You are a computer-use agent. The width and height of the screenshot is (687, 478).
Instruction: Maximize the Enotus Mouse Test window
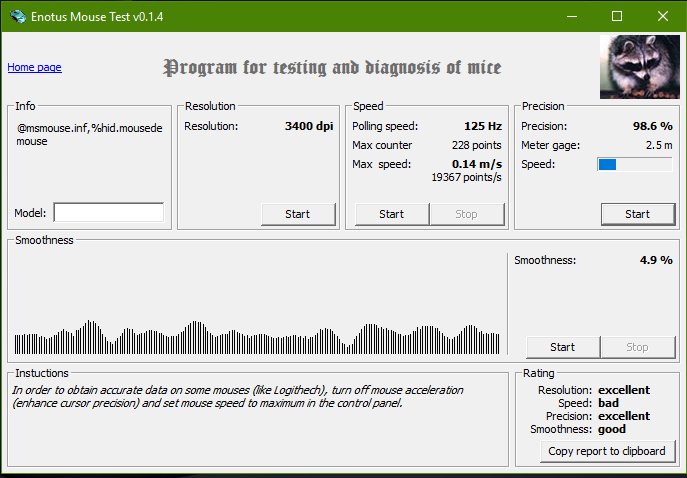(x=617, y=16)
